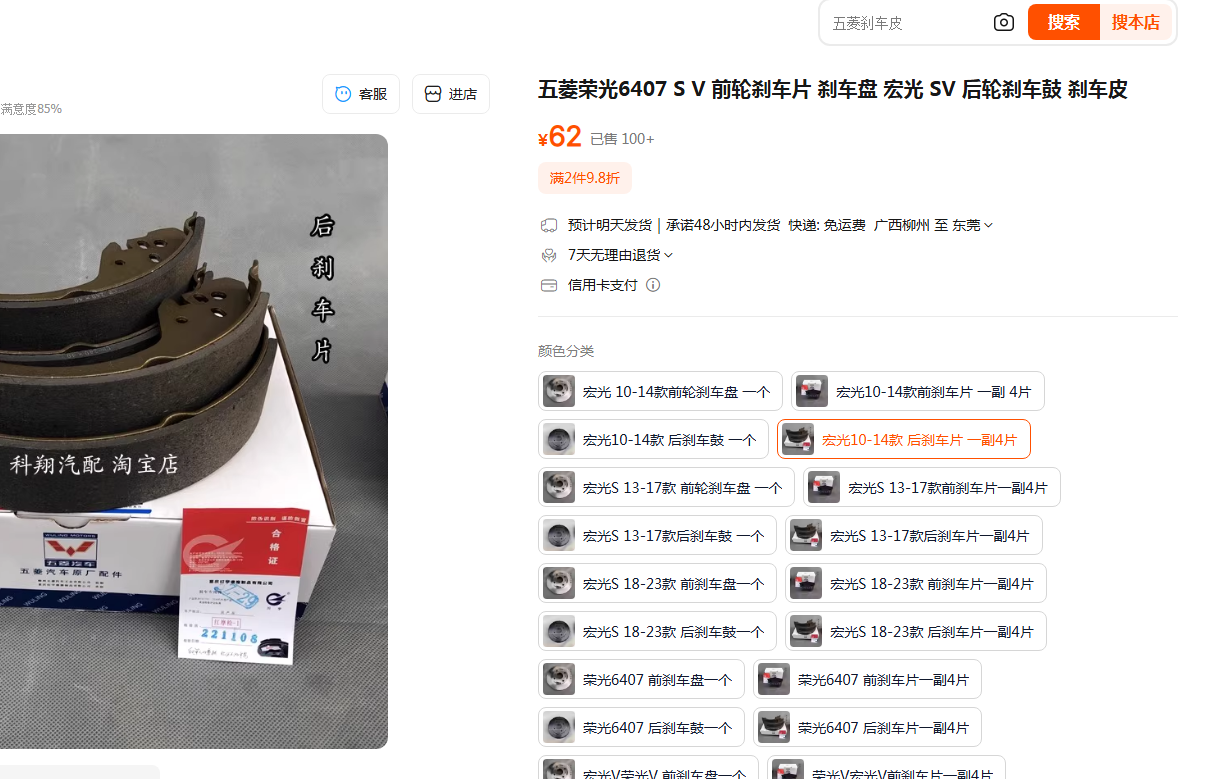Viewport: 1232px width, 779px height.
Task: Click the 搜本店 search-in-shop button
Action: (1135, 22)
